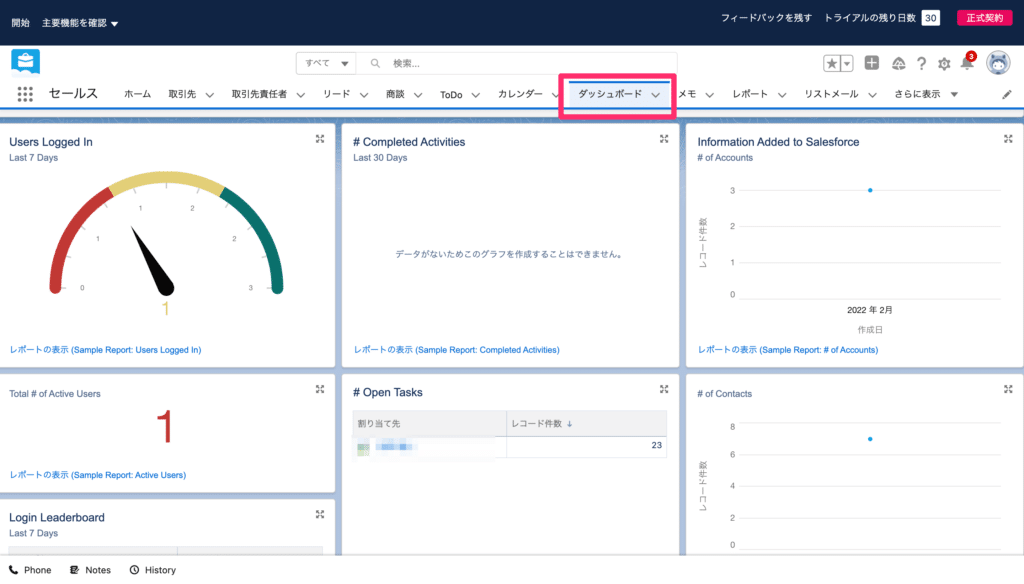Expand the Login Leaderboard widget
This screenshot has width=1024, height=584.
(320, 515)
